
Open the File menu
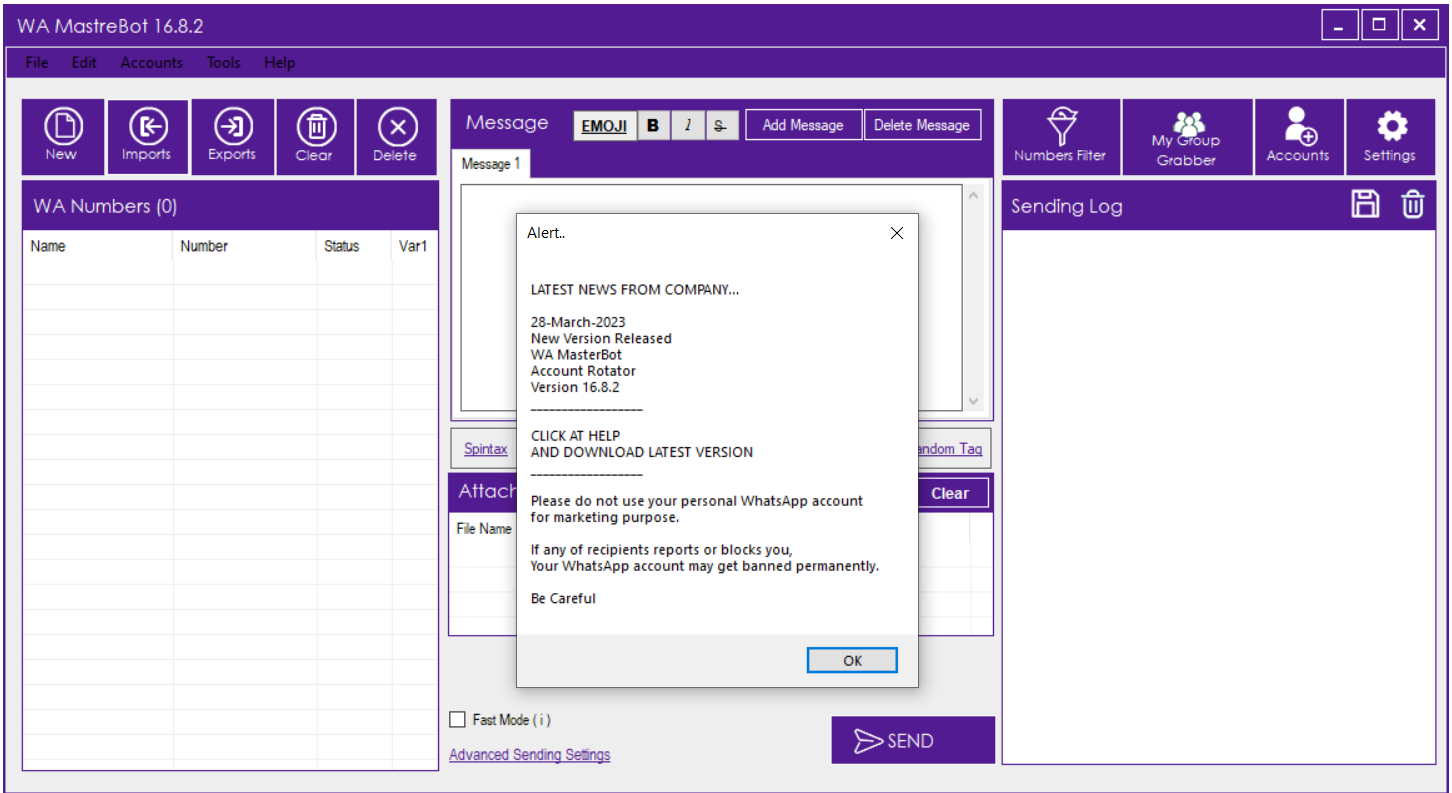(37, 62)
